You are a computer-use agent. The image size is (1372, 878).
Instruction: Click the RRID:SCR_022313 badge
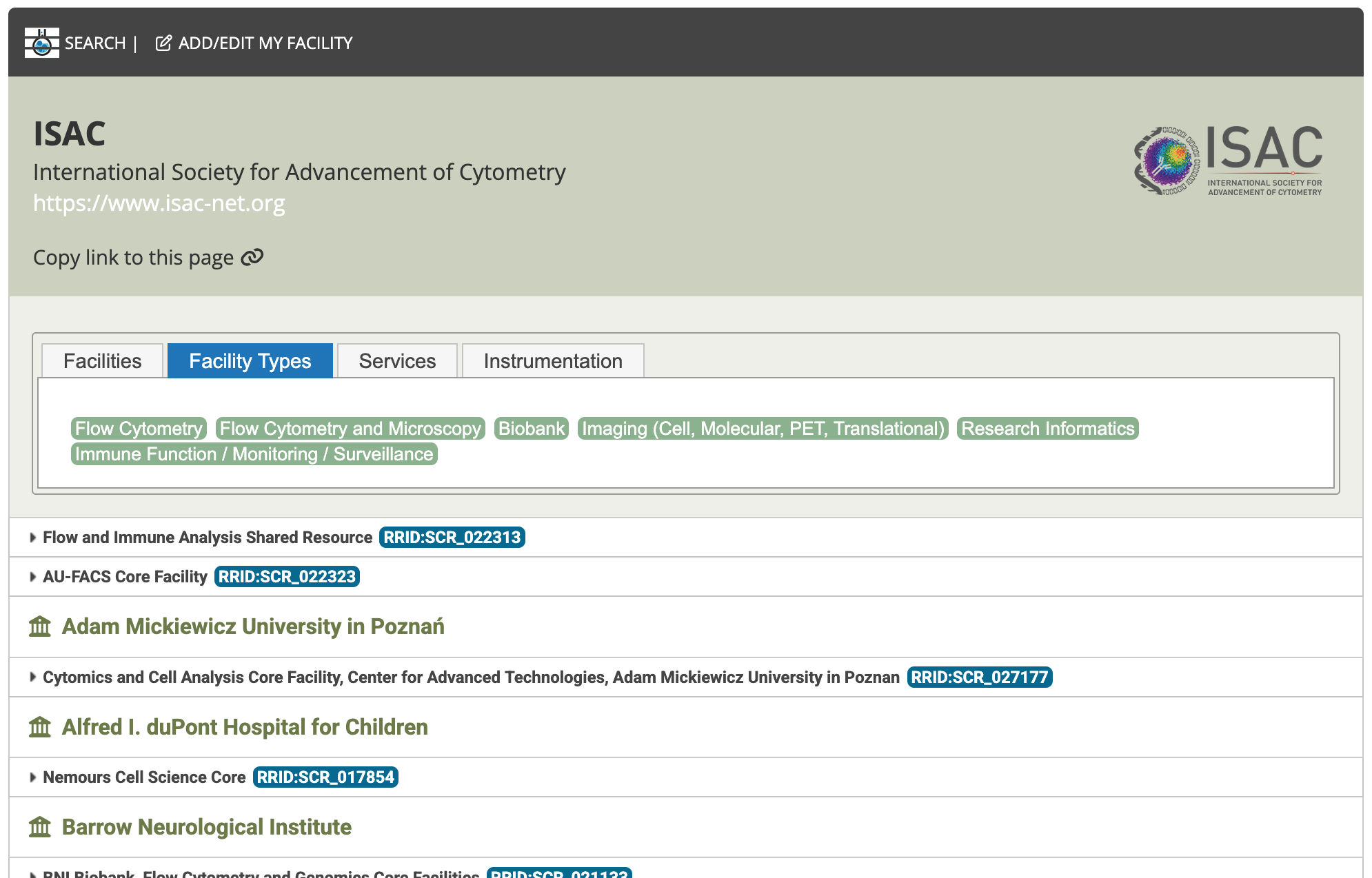tap(452, 538)
